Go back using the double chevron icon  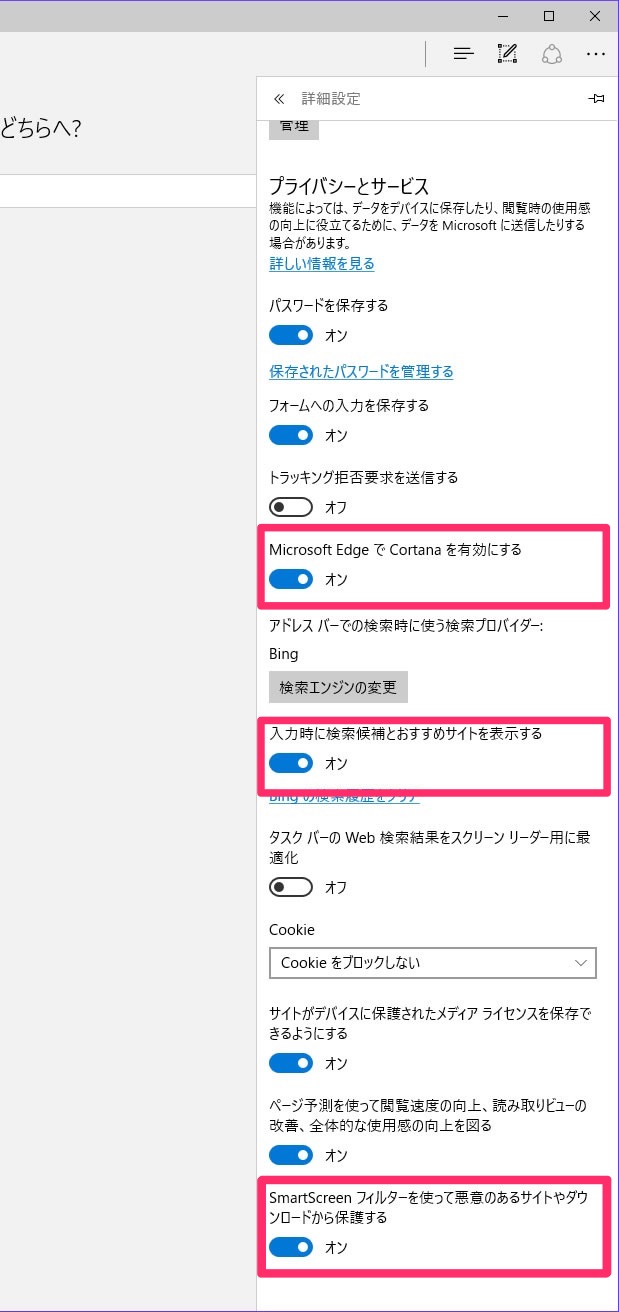click(x=279, y=99)
